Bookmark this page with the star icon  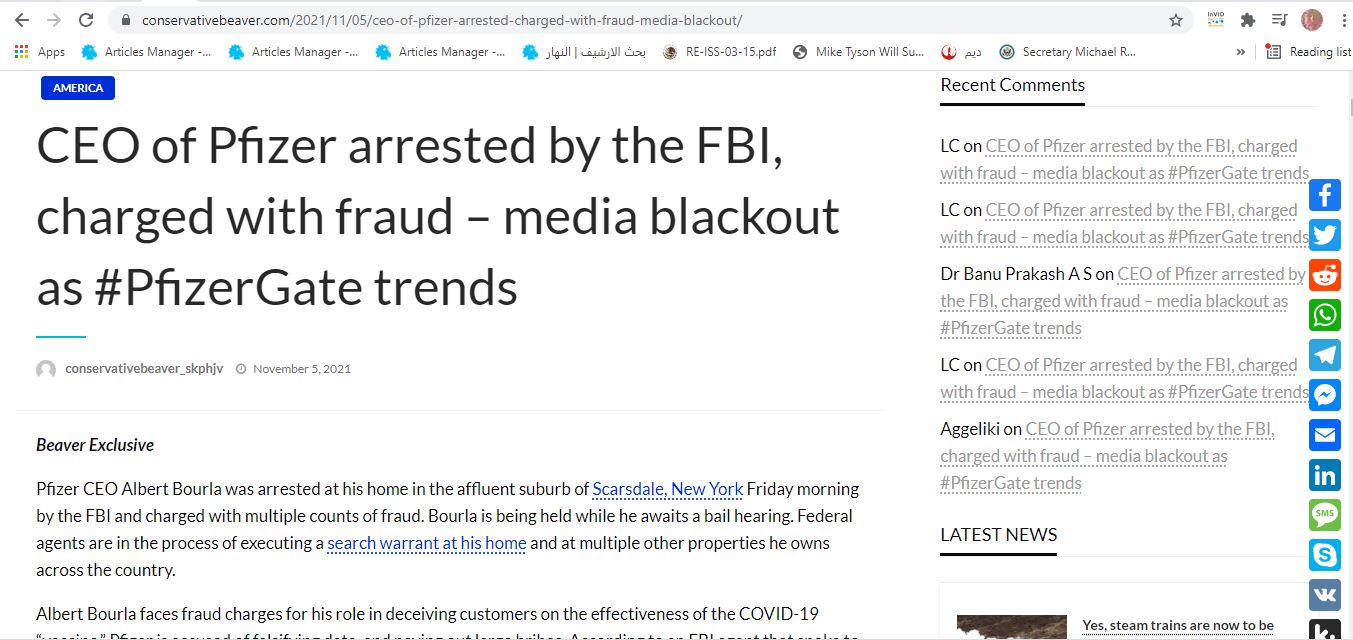pyautogui.click(x=1176, y=20)
